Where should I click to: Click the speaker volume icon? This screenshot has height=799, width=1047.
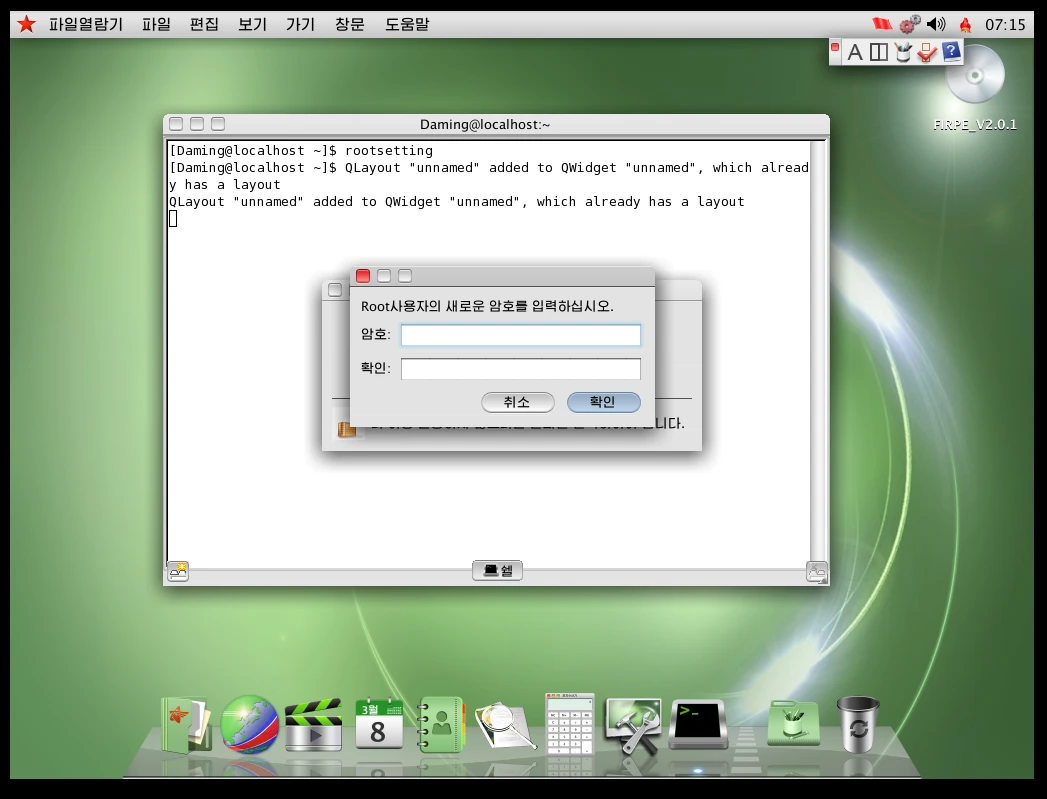point(936,24)
